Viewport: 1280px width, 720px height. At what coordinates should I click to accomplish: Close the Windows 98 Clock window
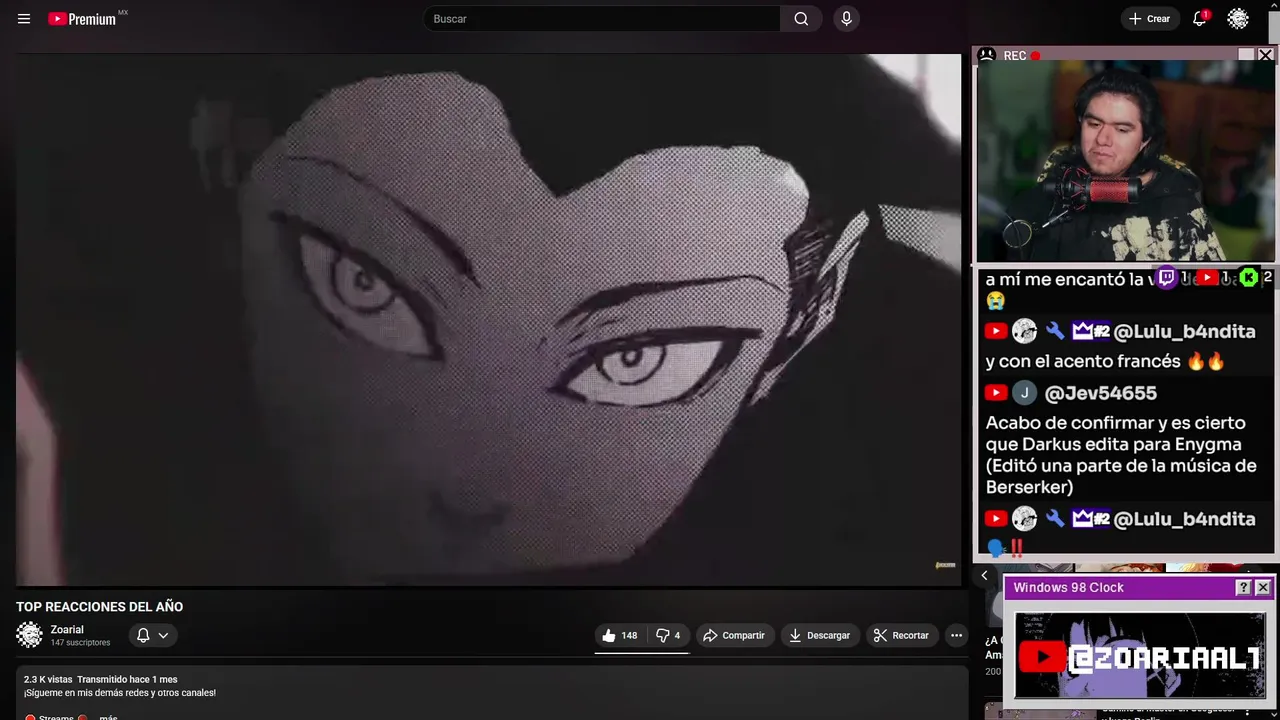tap(1263, 588)
